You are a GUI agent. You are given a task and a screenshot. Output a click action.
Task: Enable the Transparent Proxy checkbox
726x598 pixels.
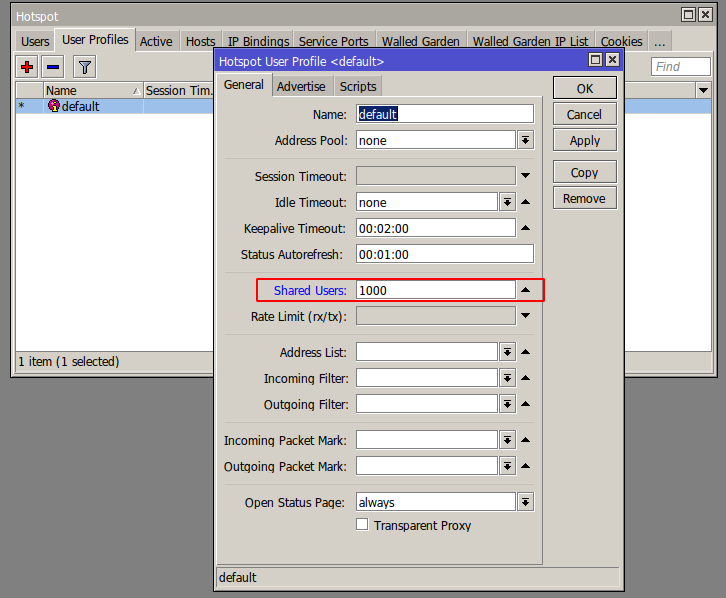click(x=363, y=525)
